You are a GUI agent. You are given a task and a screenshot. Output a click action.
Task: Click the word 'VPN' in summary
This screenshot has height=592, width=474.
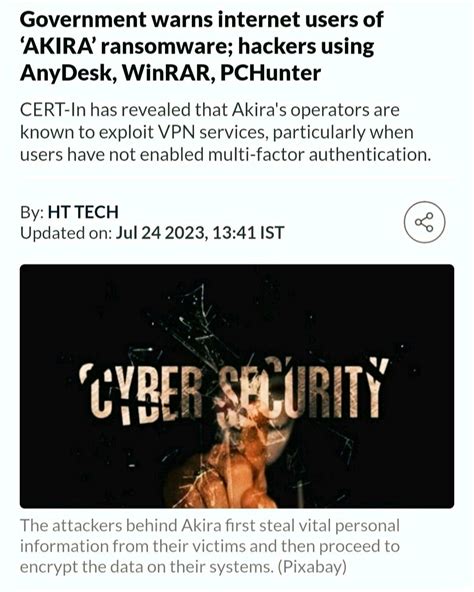(x=176, y=133)
